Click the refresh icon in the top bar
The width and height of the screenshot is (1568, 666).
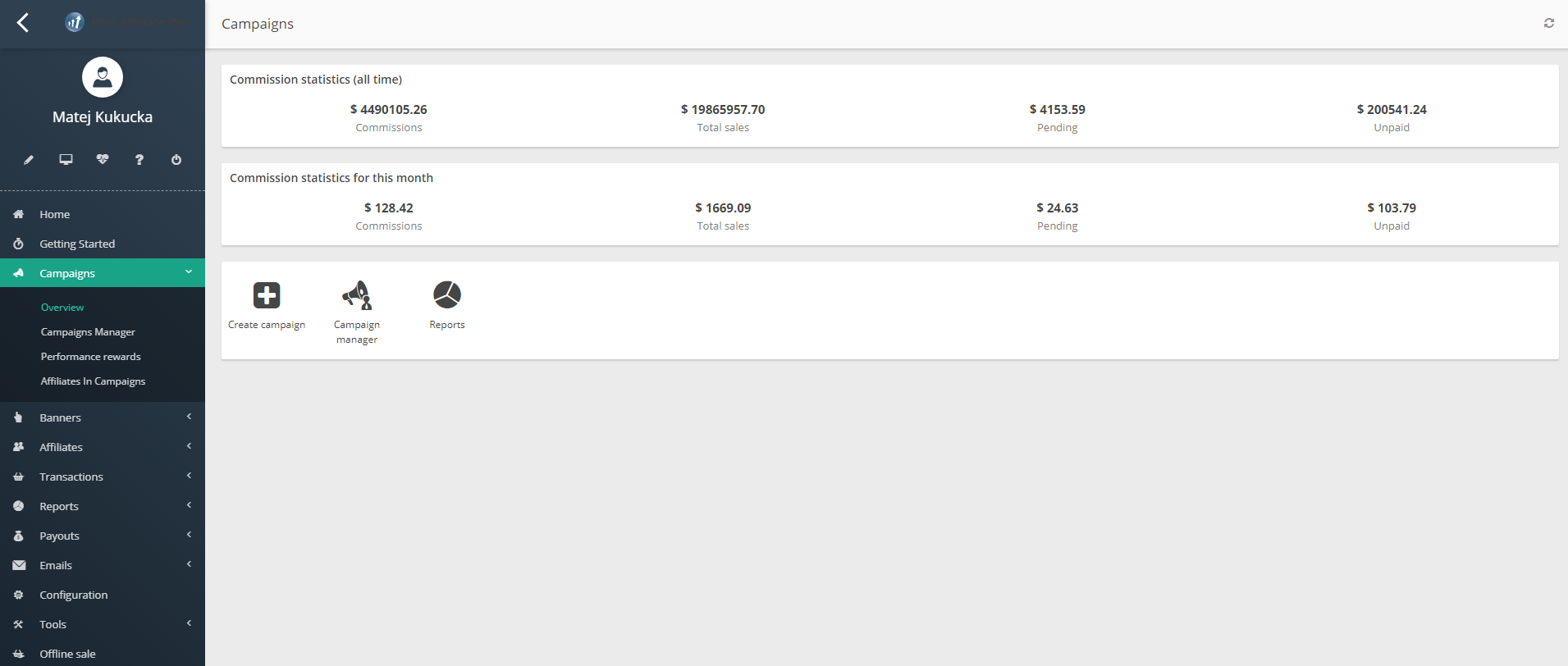point(1549,23)
